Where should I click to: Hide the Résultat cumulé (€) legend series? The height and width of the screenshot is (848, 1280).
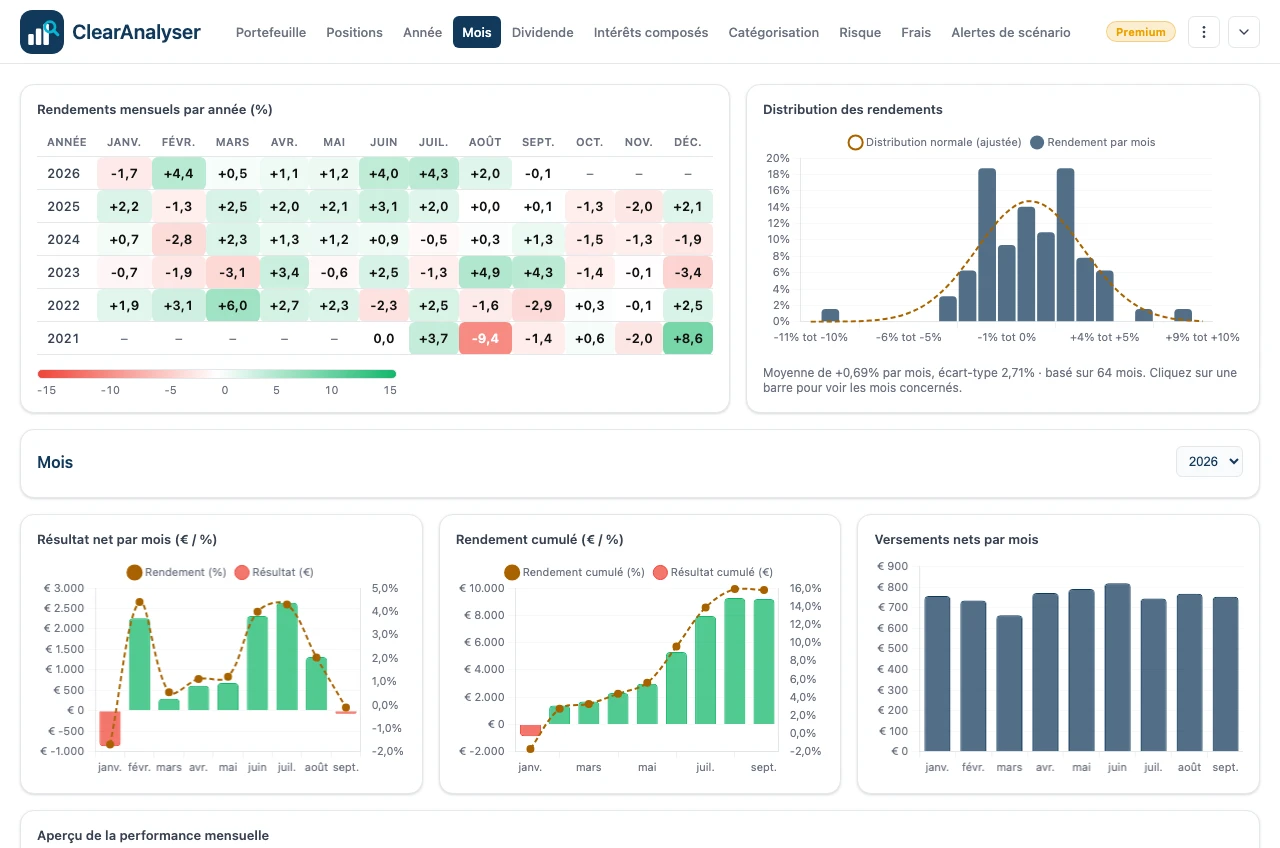tap(712, 572)
